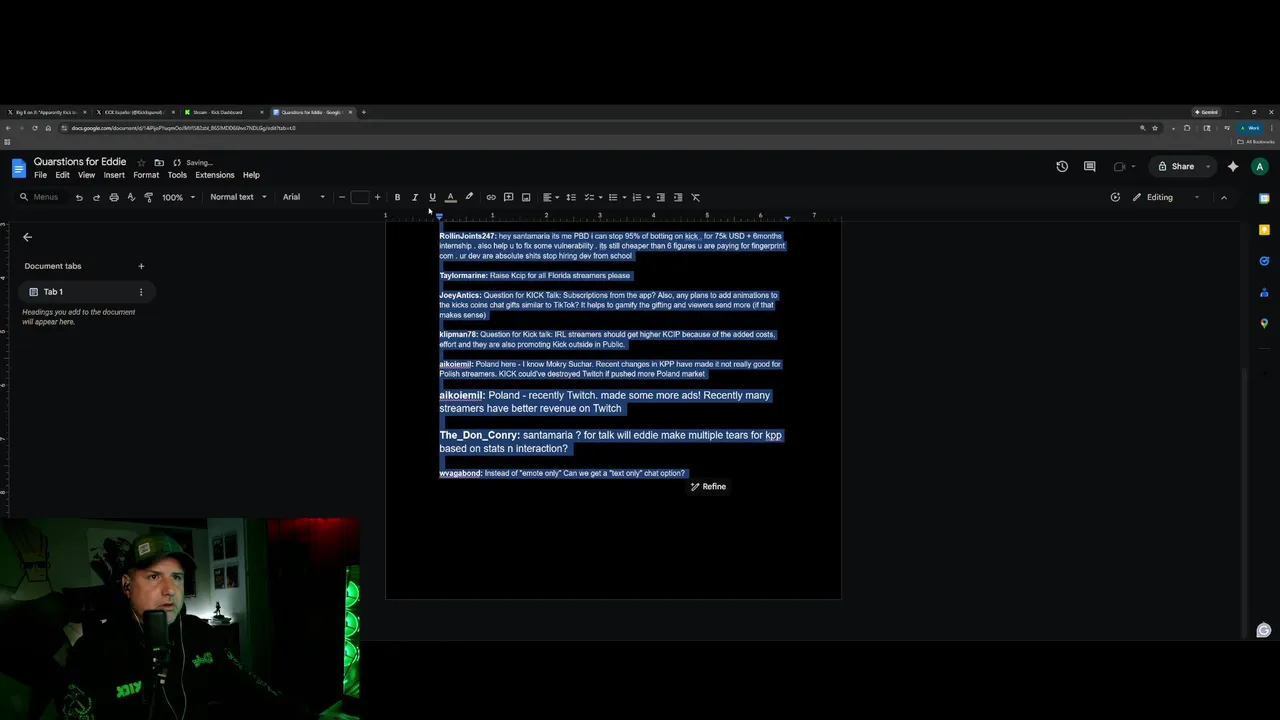Decrease the font size
The image size is (1280, 720).
(342, 197)
